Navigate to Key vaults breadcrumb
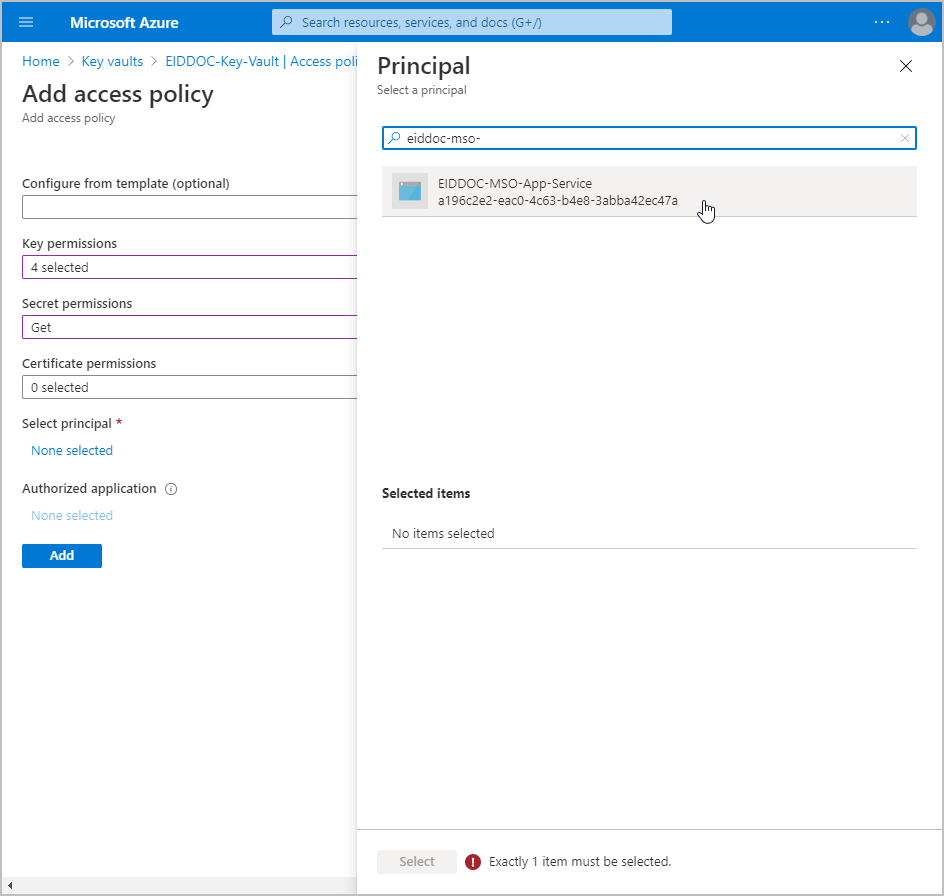Screen dimensions: 944x896 [112, 61]
